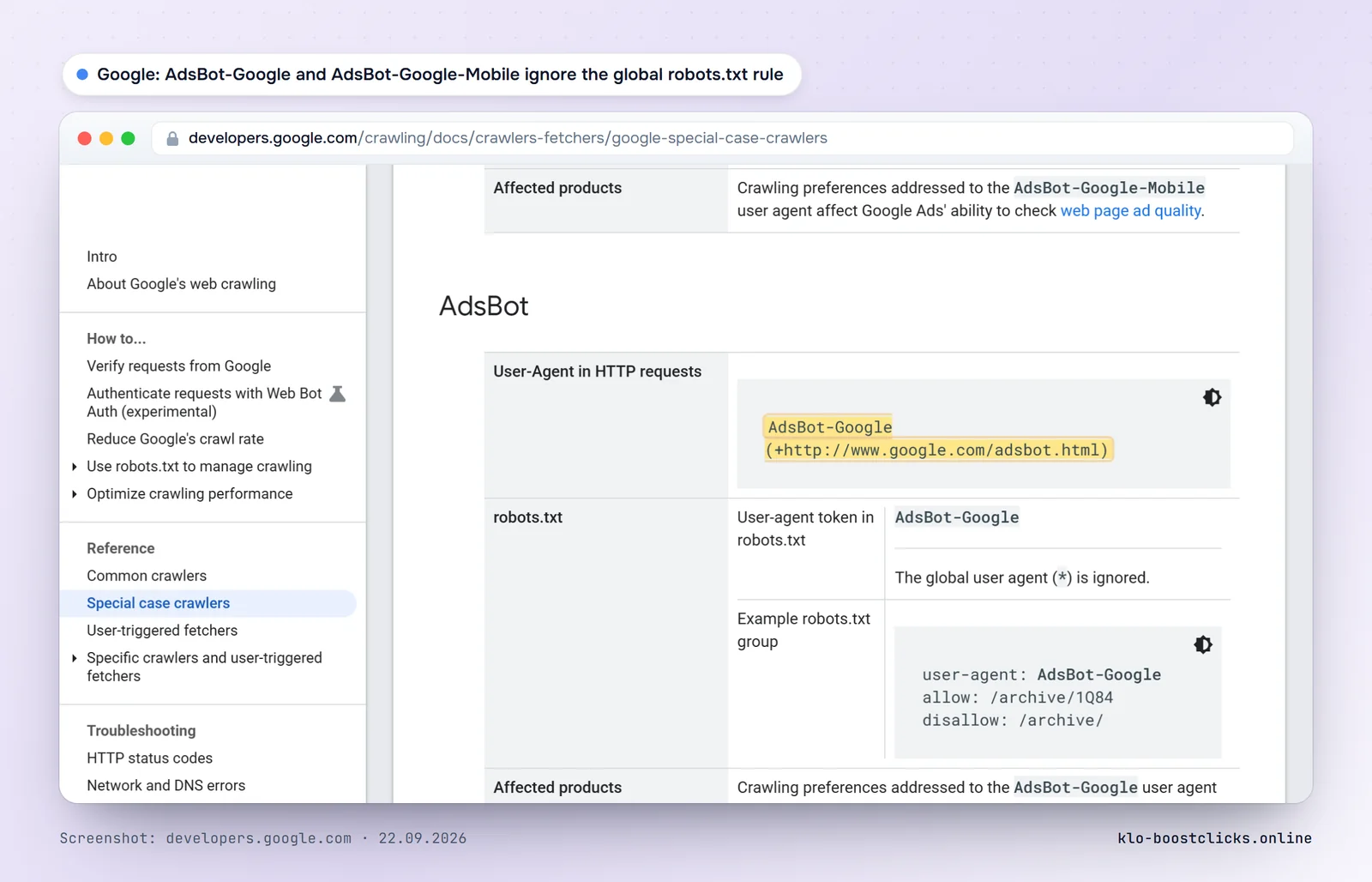The height and width of the screenshot is (882, 1372).
Task: Click the 'Troubleshooting' sidebar heading
Action: pyautogui.click(x=141, y=731)
